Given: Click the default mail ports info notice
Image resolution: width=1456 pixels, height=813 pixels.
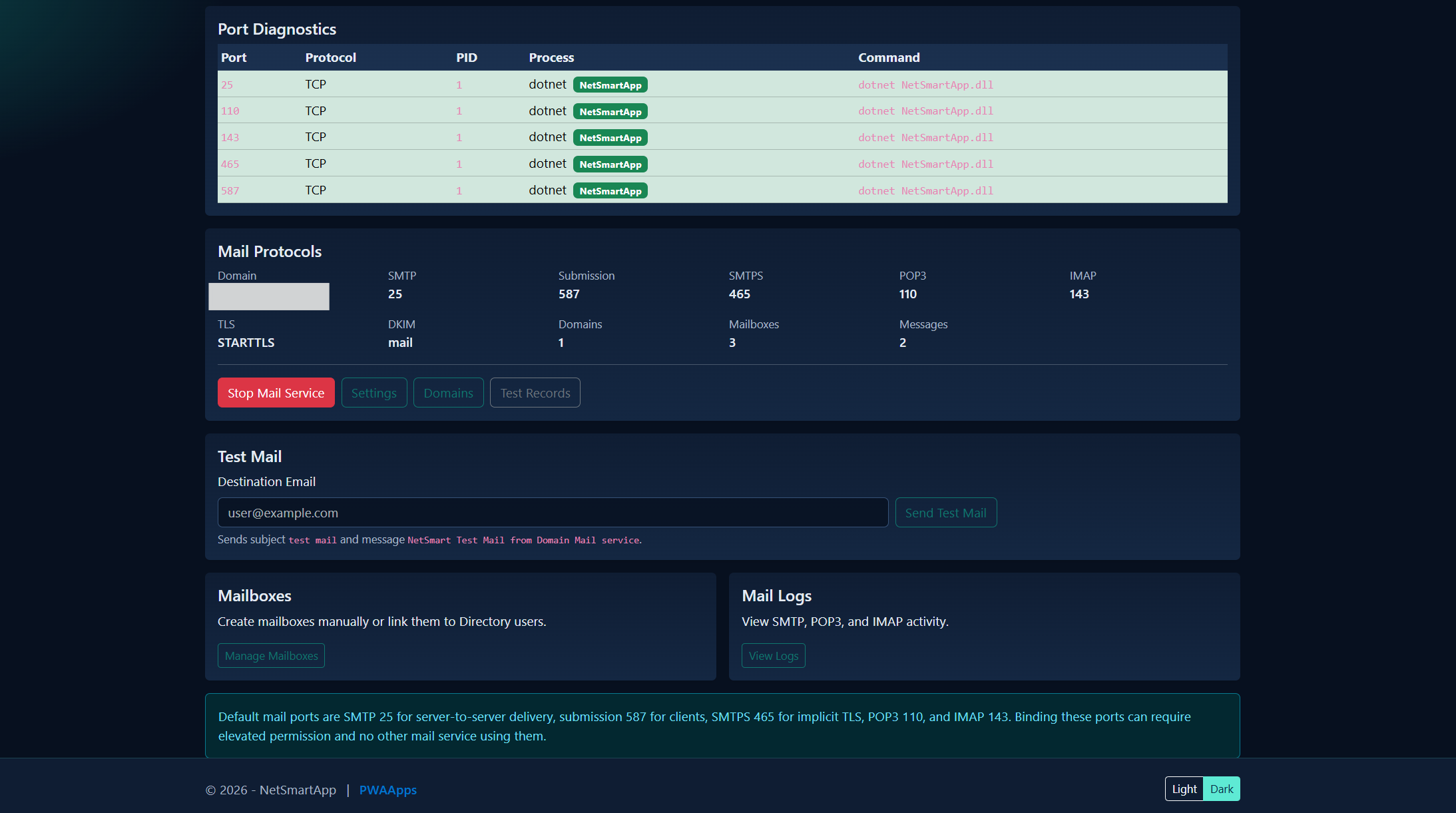Looking at the screenshot, I should click(x=722, y=726).
